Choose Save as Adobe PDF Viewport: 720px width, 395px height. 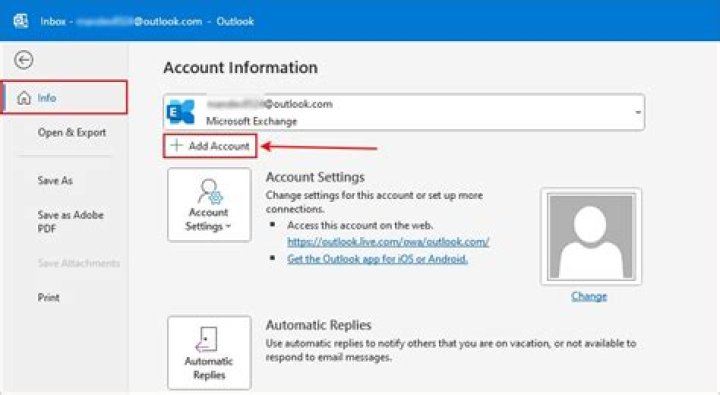[x=71, y=221]
